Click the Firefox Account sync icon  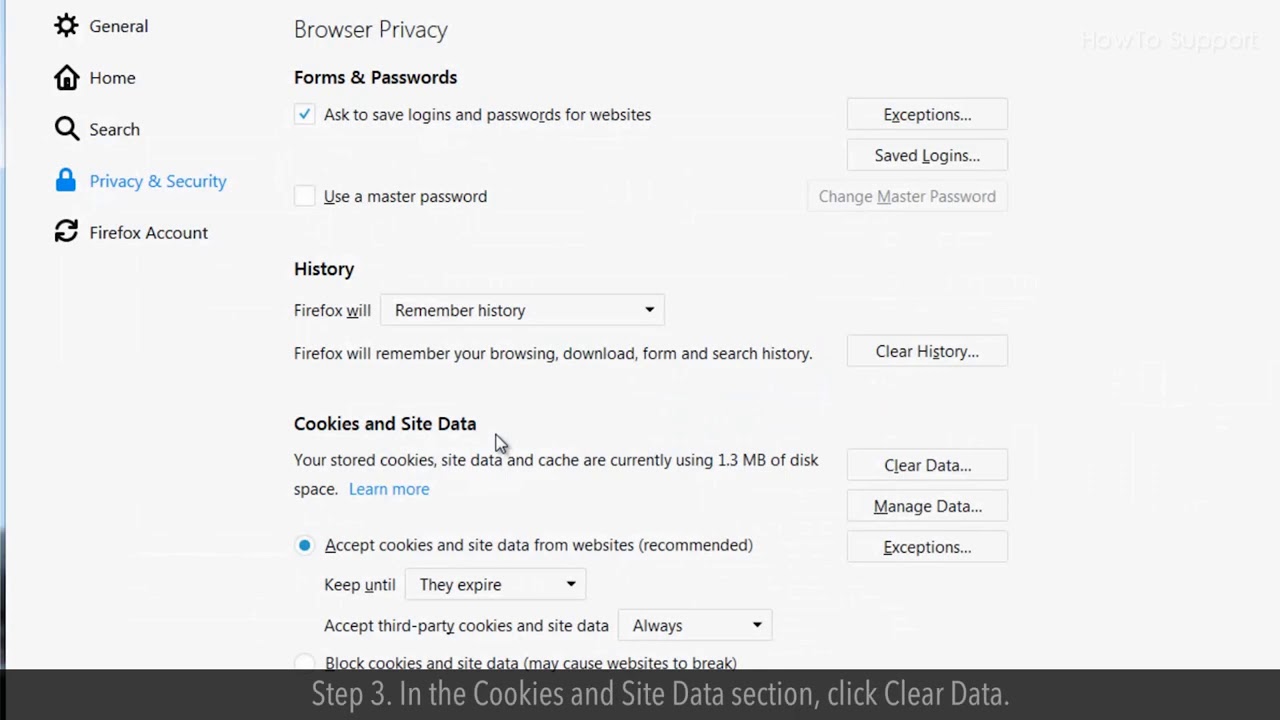point(66,232)
